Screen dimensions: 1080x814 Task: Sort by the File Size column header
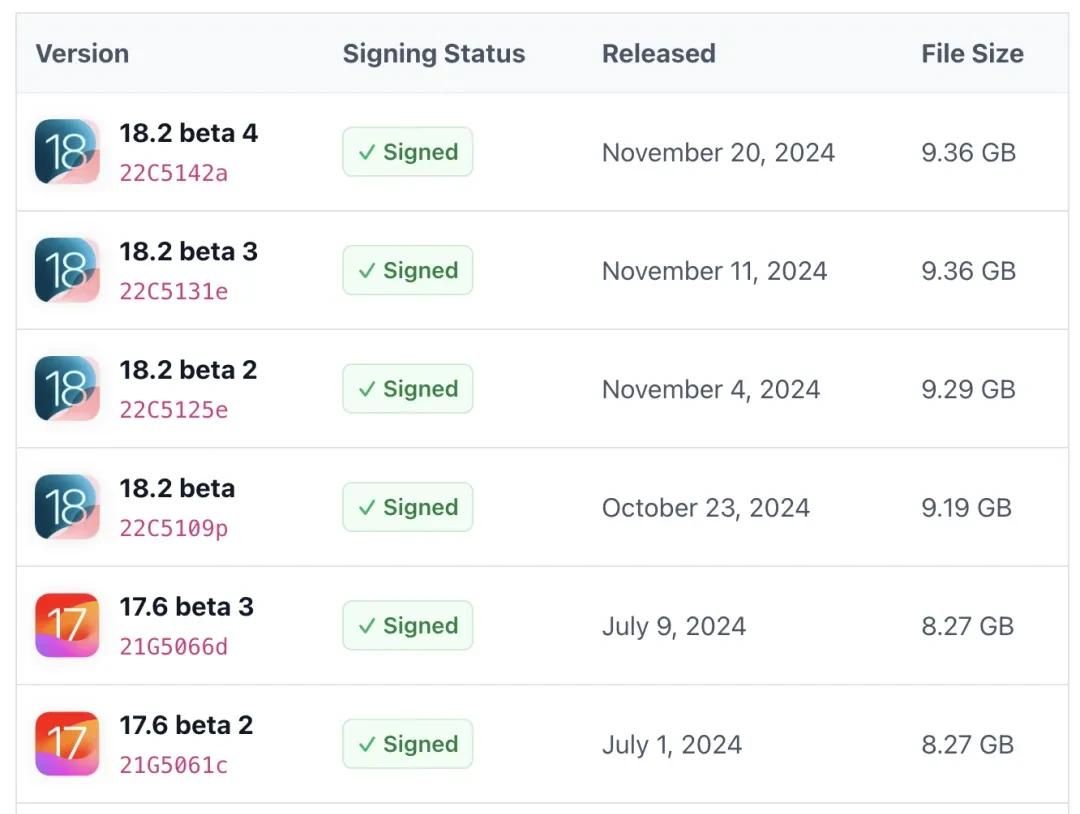coord(972,53)
